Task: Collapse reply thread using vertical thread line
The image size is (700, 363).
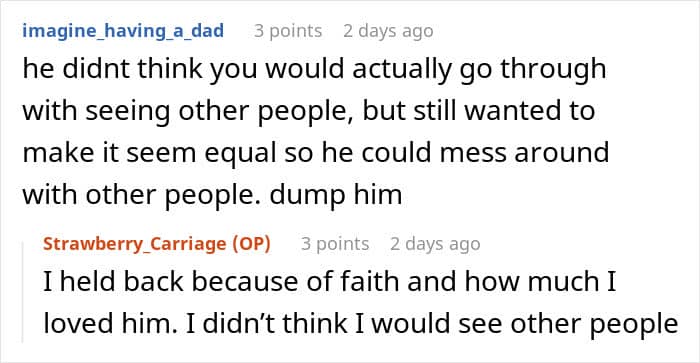Action: [23, 292]
